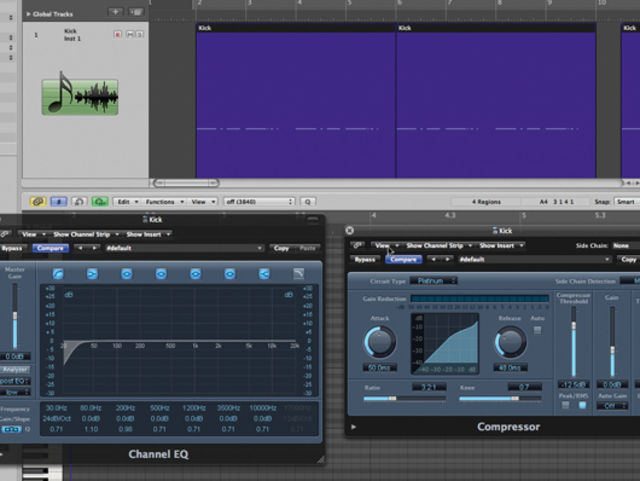Open the Functions menu in piano roll
640x481 pixels.
(164, 202)
